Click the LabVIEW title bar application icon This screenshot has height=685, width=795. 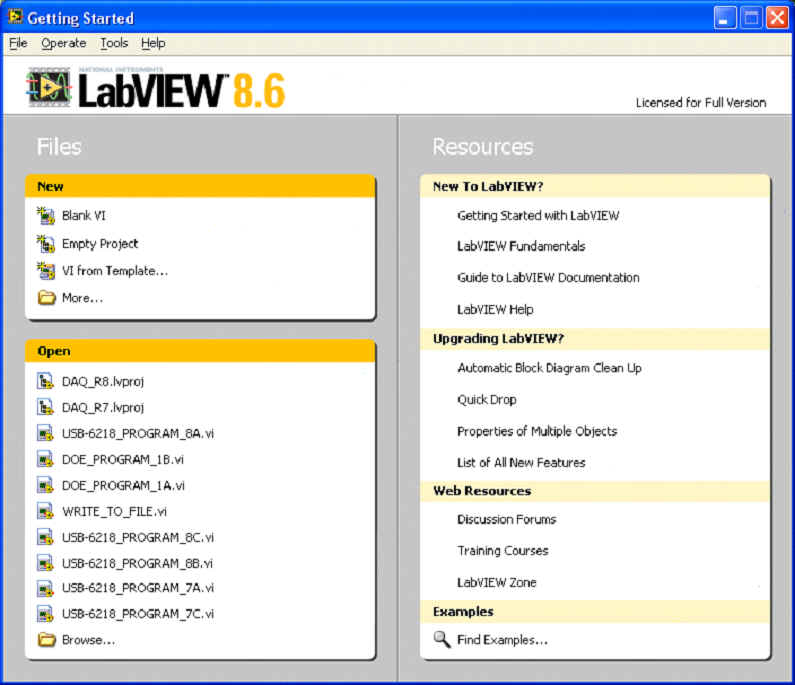point(15,17)
